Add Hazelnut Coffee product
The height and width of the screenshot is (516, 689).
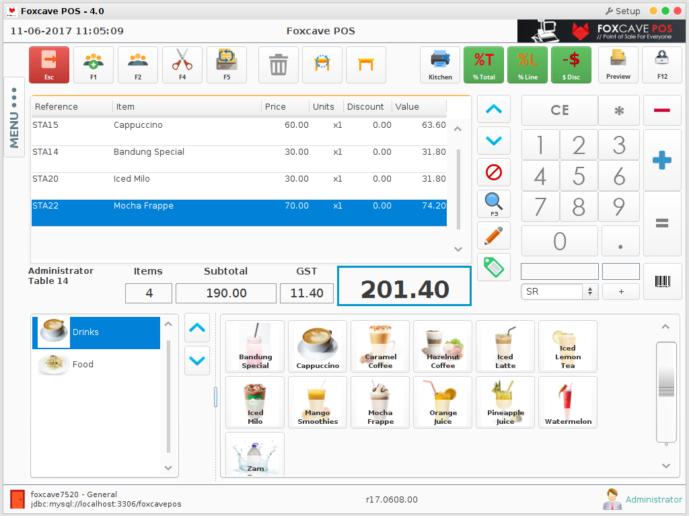click(x=442, y=347)
